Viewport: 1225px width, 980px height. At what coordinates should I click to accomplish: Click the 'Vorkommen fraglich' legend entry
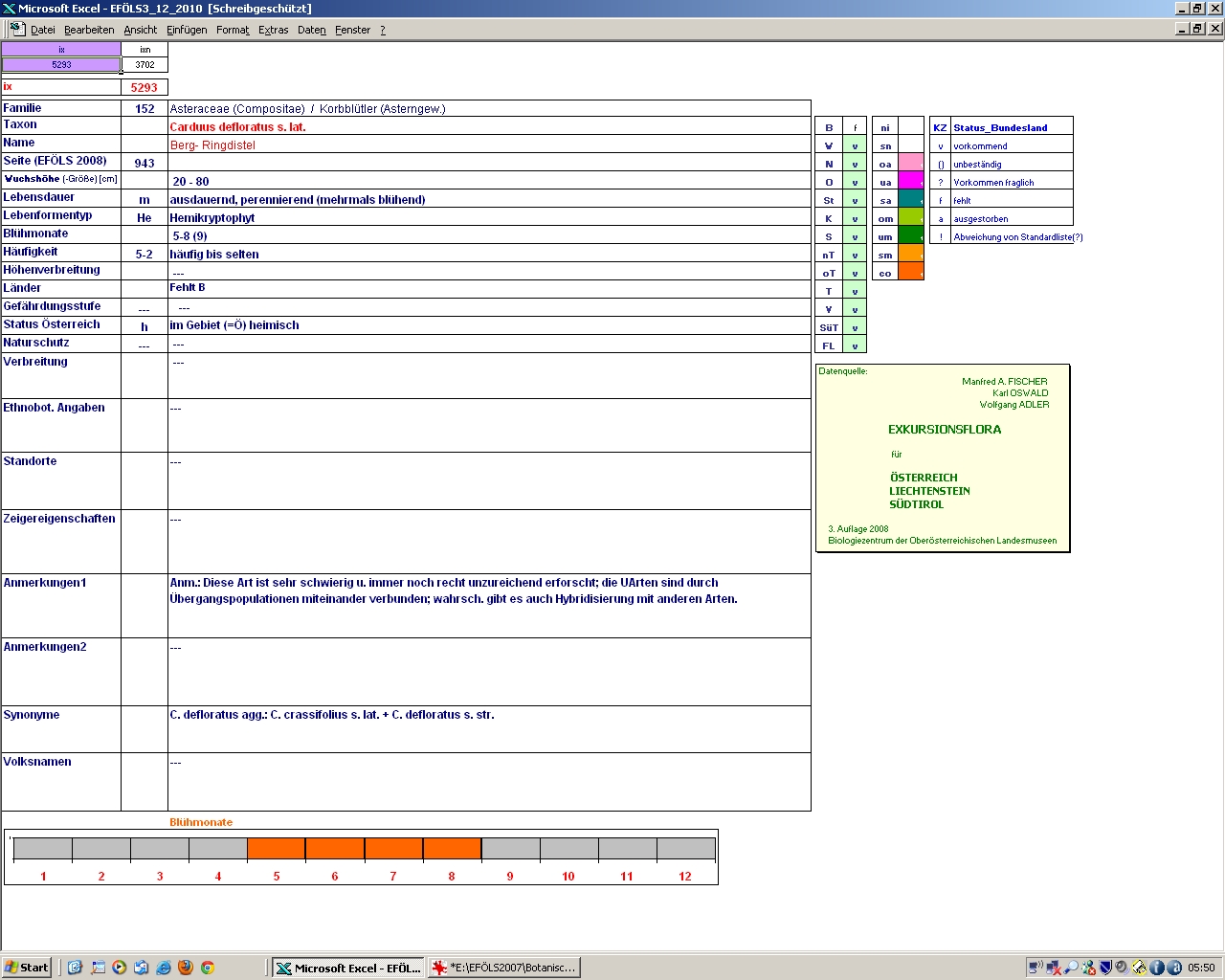[x=993, y=183]
